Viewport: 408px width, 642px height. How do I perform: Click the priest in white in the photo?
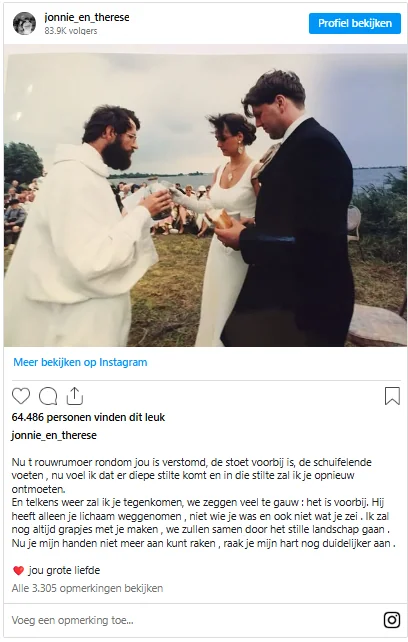[x=84, y=229]
